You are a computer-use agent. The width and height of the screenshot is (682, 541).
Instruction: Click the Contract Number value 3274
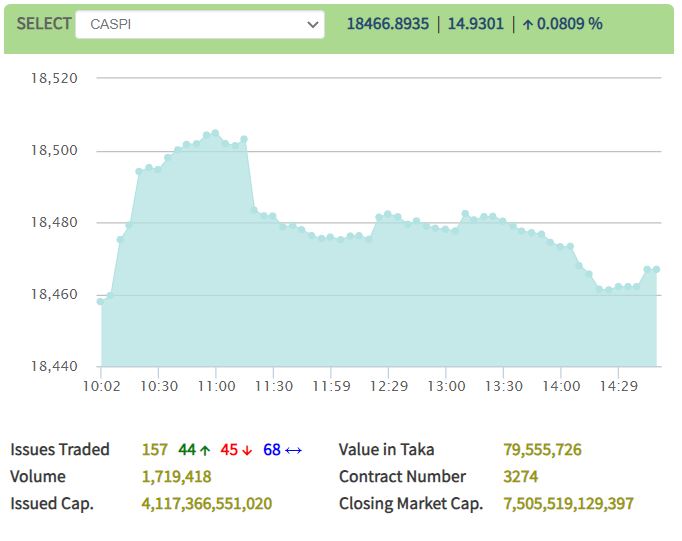519,477
